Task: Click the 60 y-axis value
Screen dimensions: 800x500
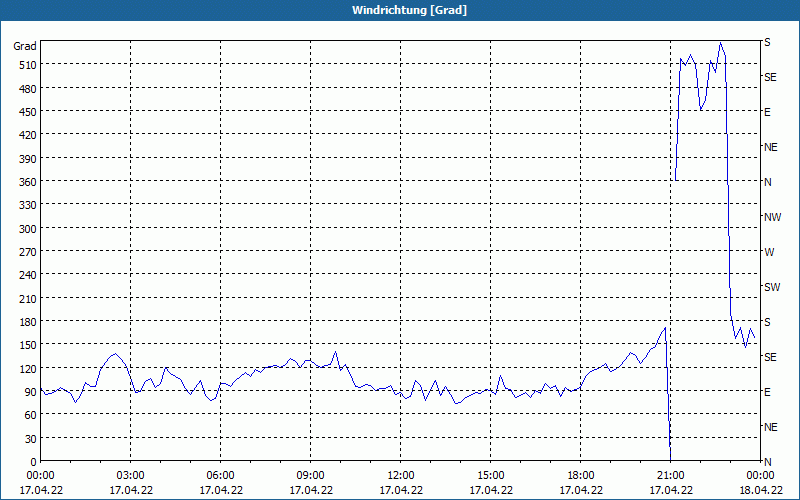Action: click(31, 415)
